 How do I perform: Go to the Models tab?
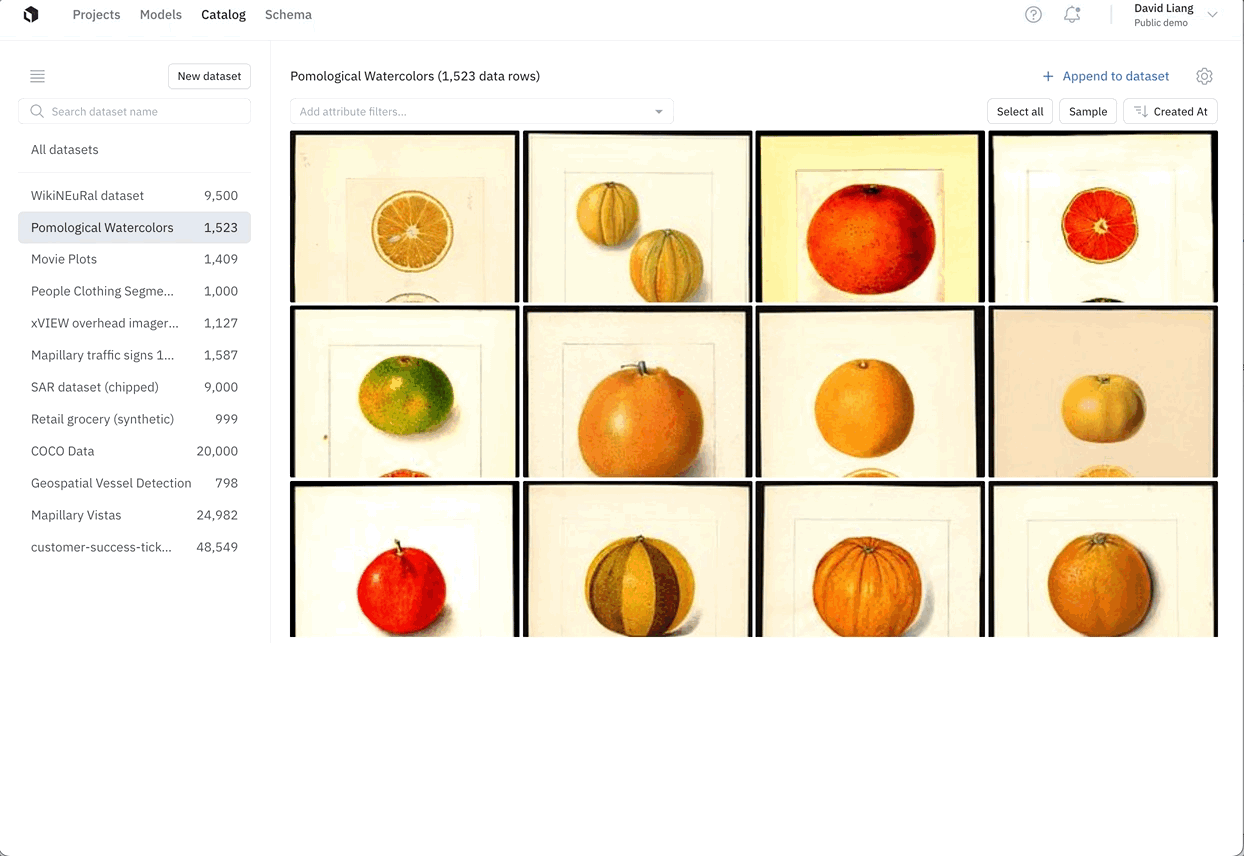161,14
